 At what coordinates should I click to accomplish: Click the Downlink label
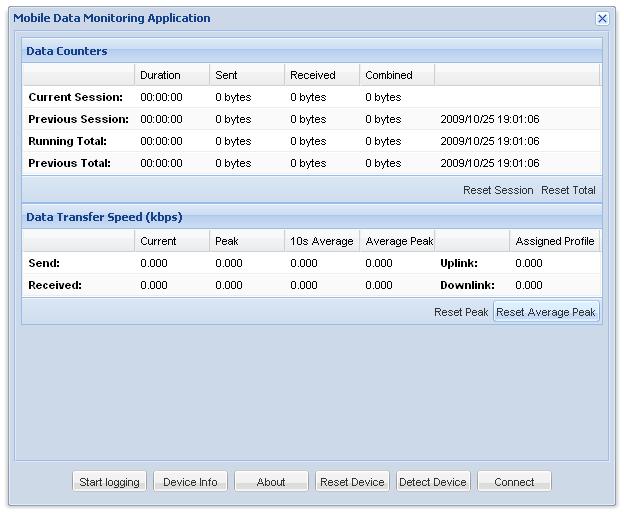467,285
